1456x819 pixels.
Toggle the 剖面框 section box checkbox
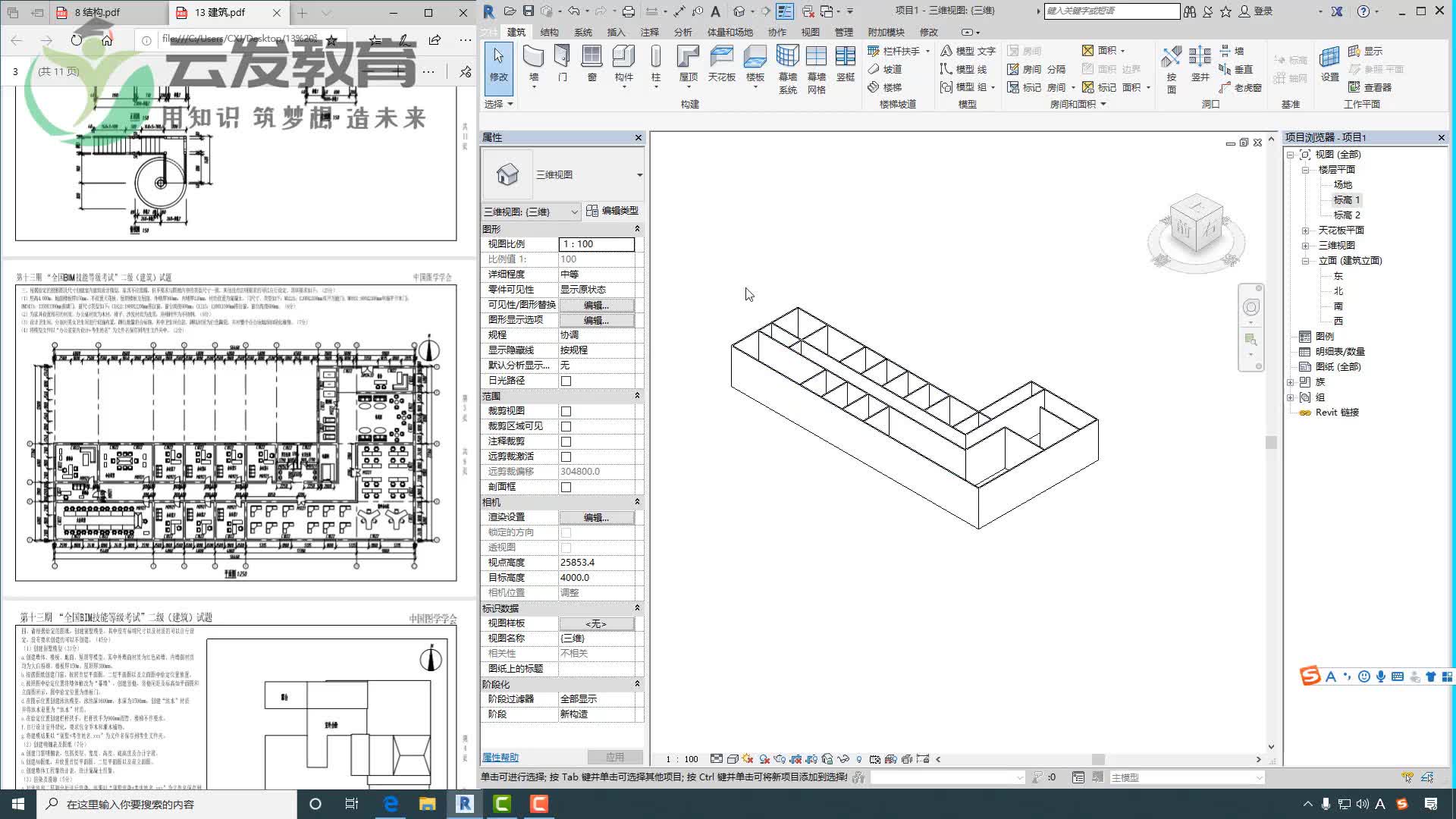click(566, 487)
